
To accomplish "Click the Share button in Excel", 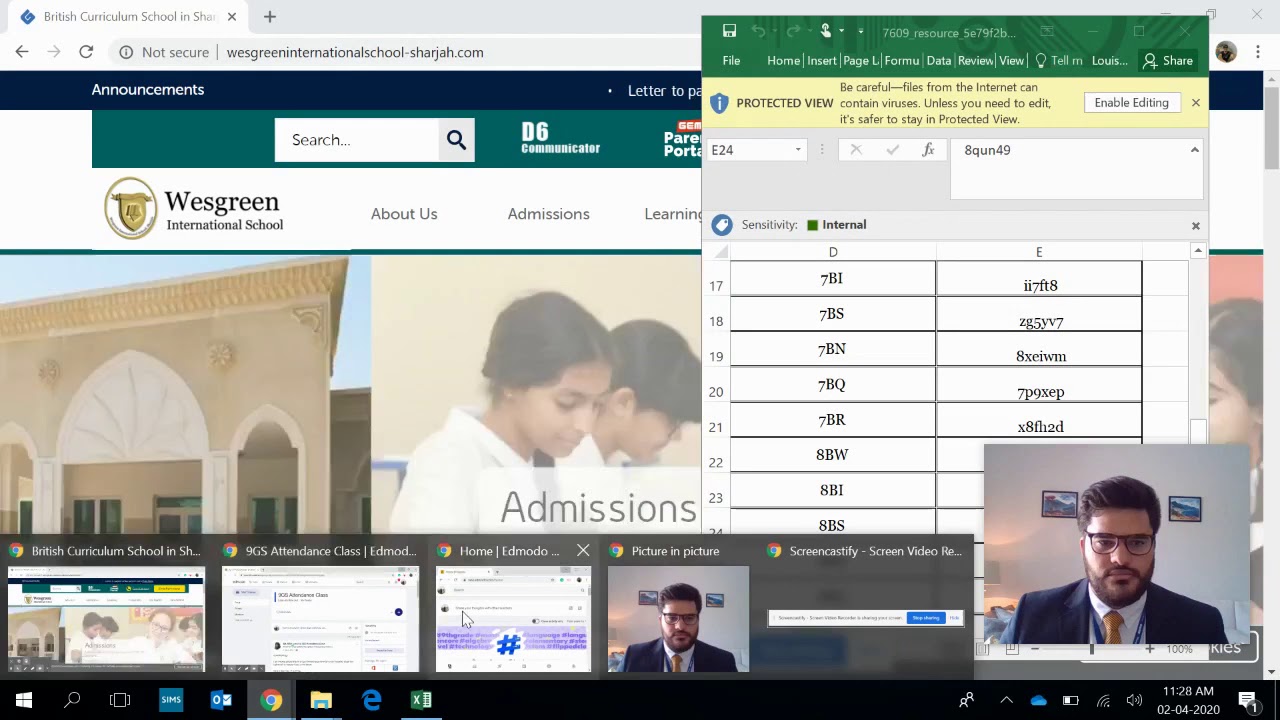I will (x=1168, y=61).
